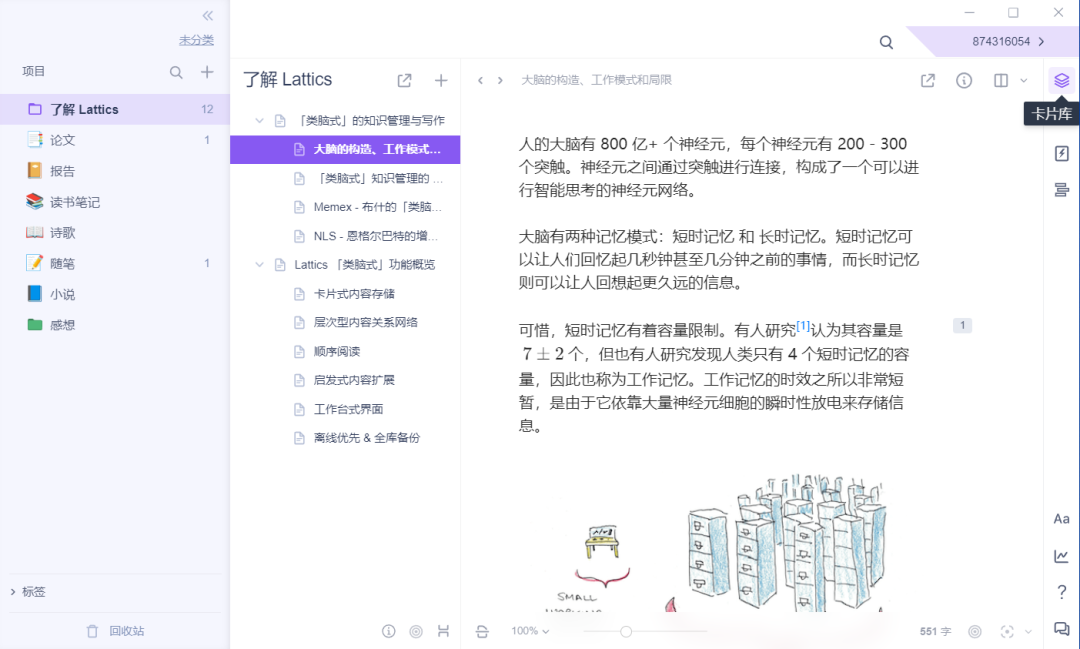Select the 诗歌 project

click(x=114, y=233)
